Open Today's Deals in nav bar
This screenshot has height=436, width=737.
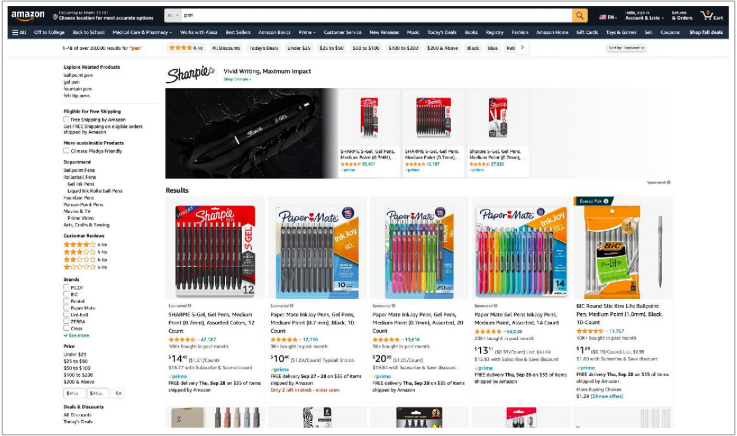tap(441, 32)
